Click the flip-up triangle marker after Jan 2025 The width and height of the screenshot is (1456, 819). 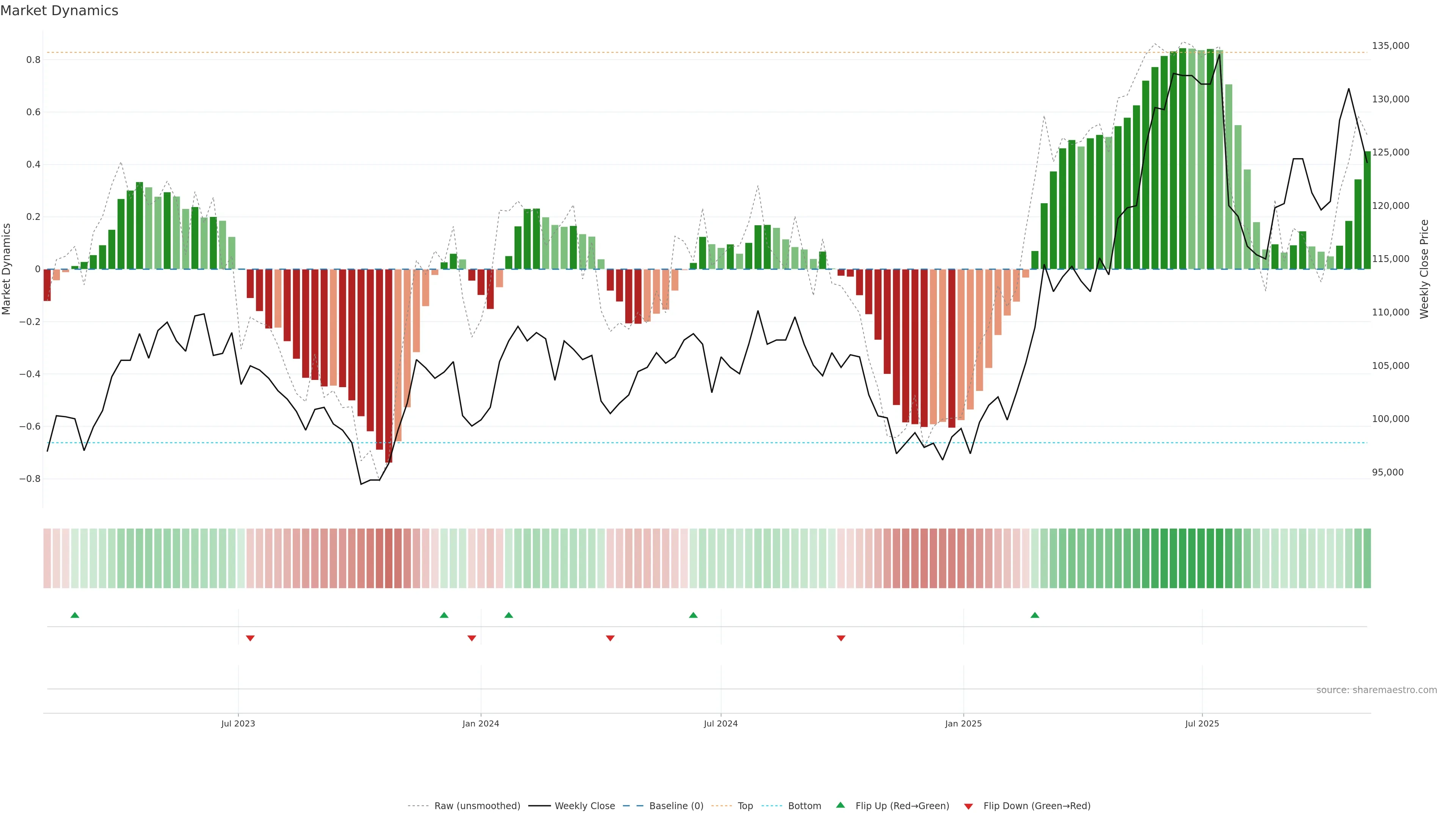pos(1034,615)
